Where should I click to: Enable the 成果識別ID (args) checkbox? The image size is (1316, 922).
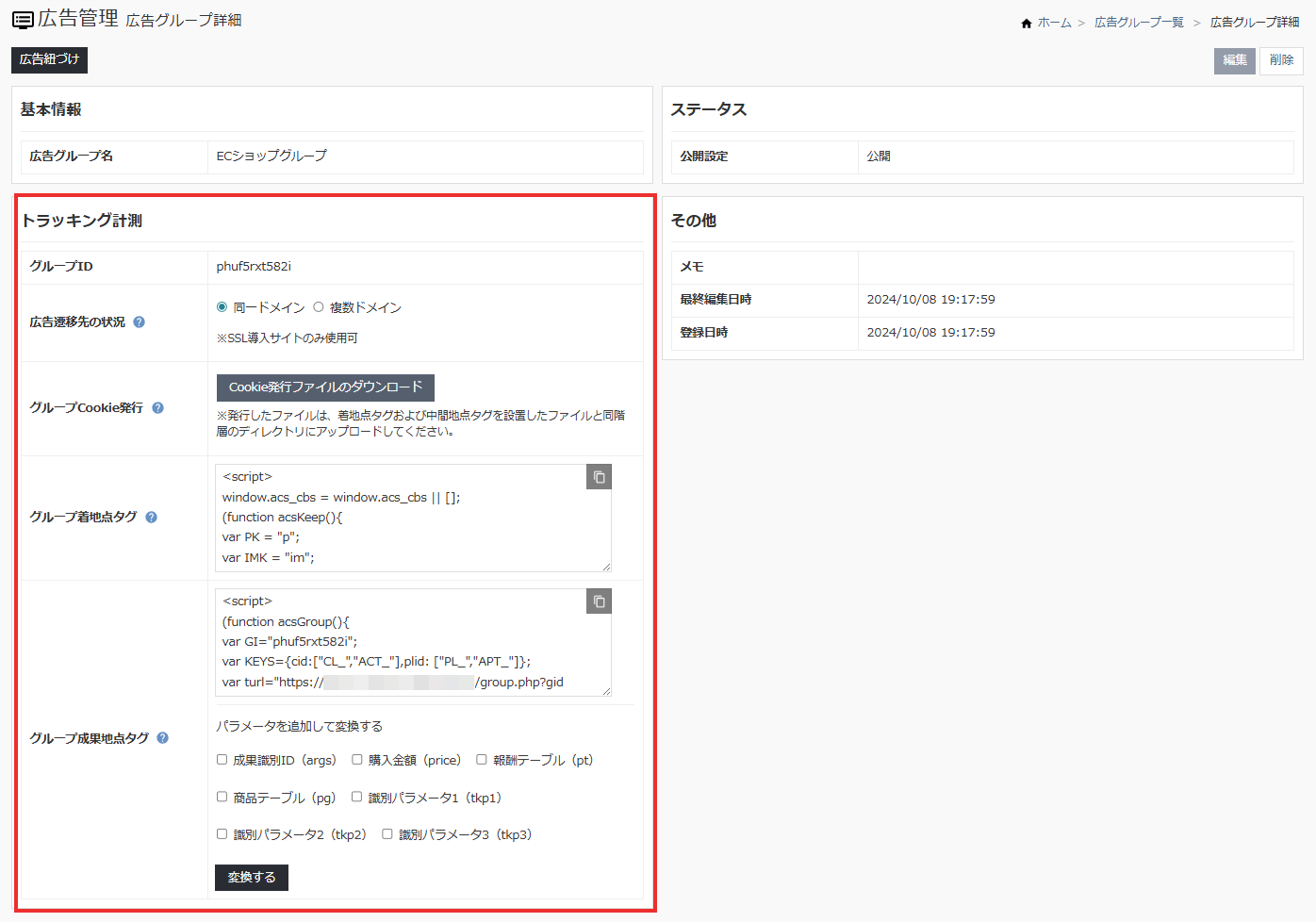click(222, 760)
